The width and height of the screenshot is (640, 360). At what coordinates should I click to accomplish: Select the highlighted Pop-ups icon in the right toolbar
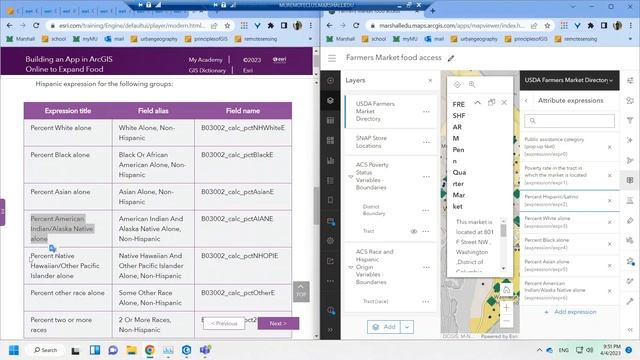click(x=630, y=180)
